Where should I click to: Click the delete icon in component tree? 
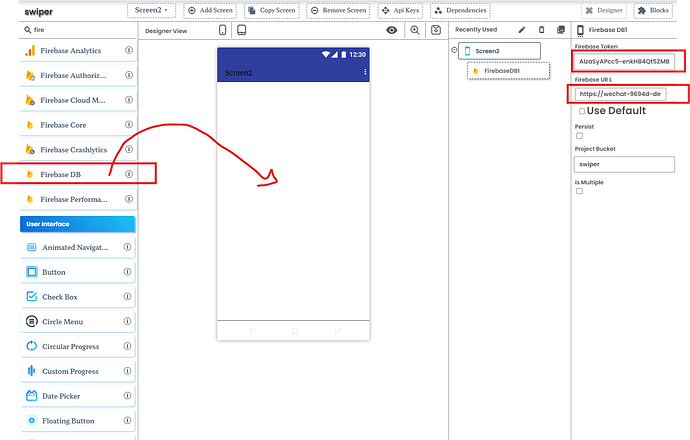(541, 30)
